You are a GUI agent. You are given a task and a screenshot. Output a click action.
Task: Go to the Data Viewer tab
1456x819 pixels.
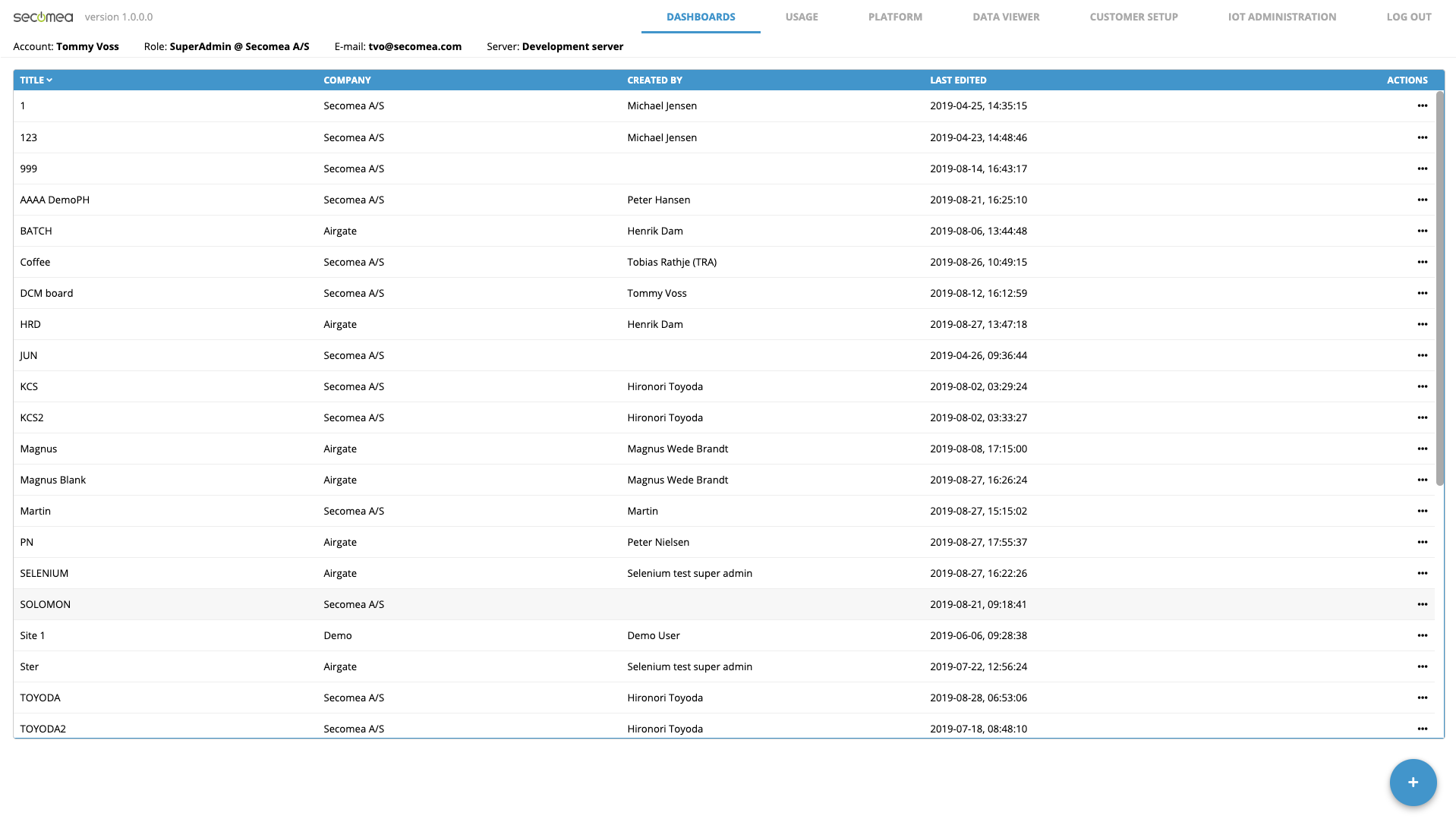[x=1006, y=17]
